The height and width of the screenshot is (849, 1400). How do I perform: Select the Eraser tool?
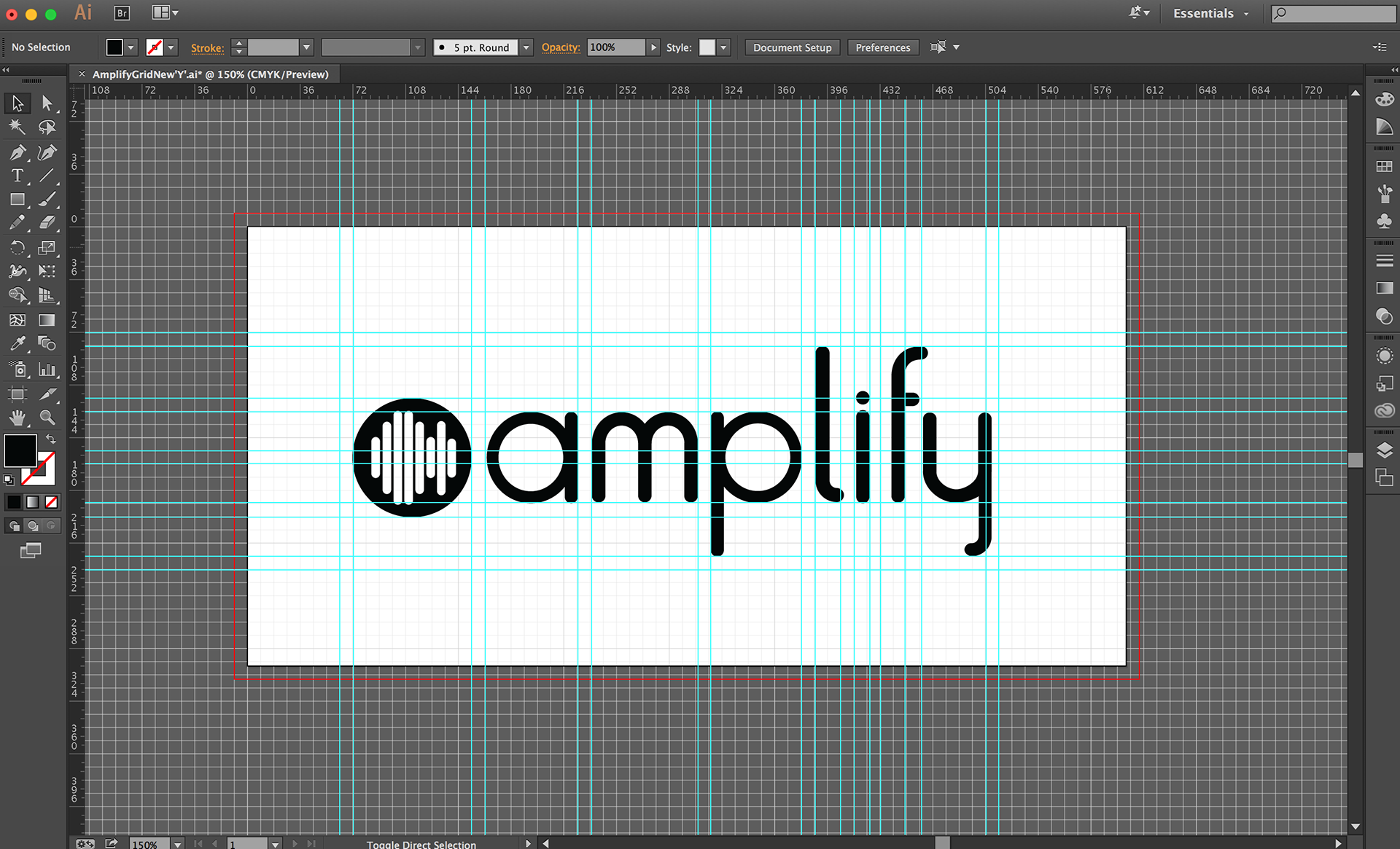click(47, 223)
